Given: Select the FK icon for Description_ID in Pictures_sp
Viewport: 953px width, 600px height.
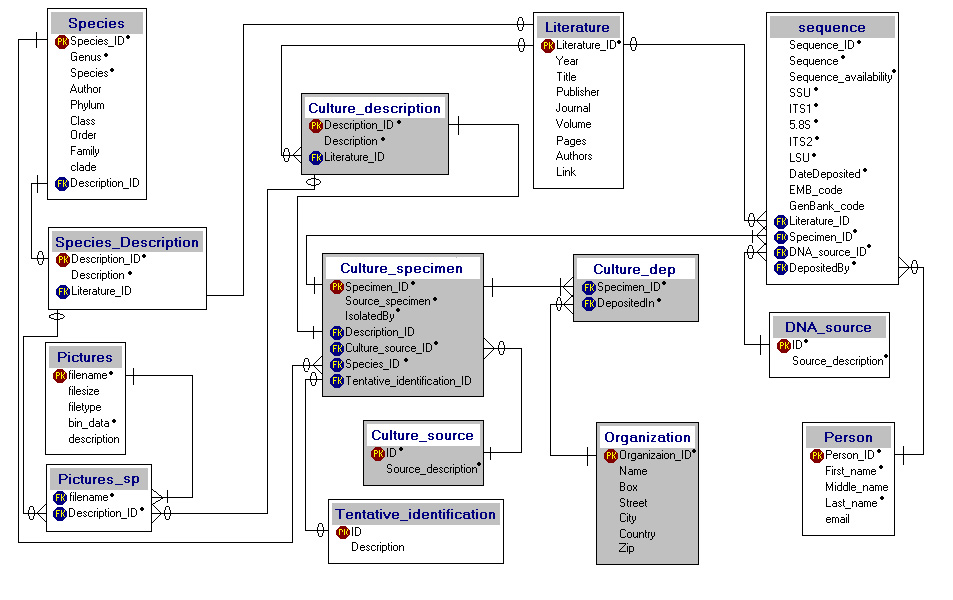Looking at the screenshot, I should pyautogui.click(x=60, y=514).
